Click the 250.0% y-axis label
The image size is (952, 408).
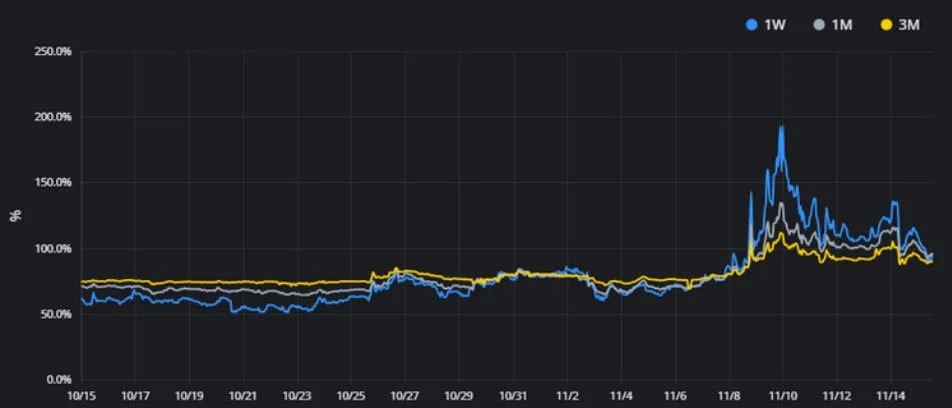pos(55,52)
